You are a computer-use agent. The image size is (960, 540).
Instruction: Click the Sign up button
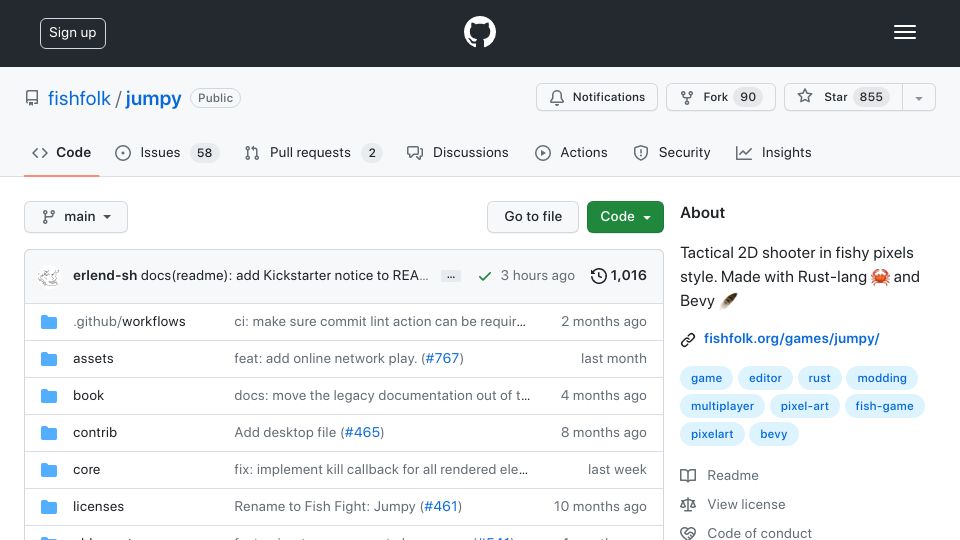(73, 33)
